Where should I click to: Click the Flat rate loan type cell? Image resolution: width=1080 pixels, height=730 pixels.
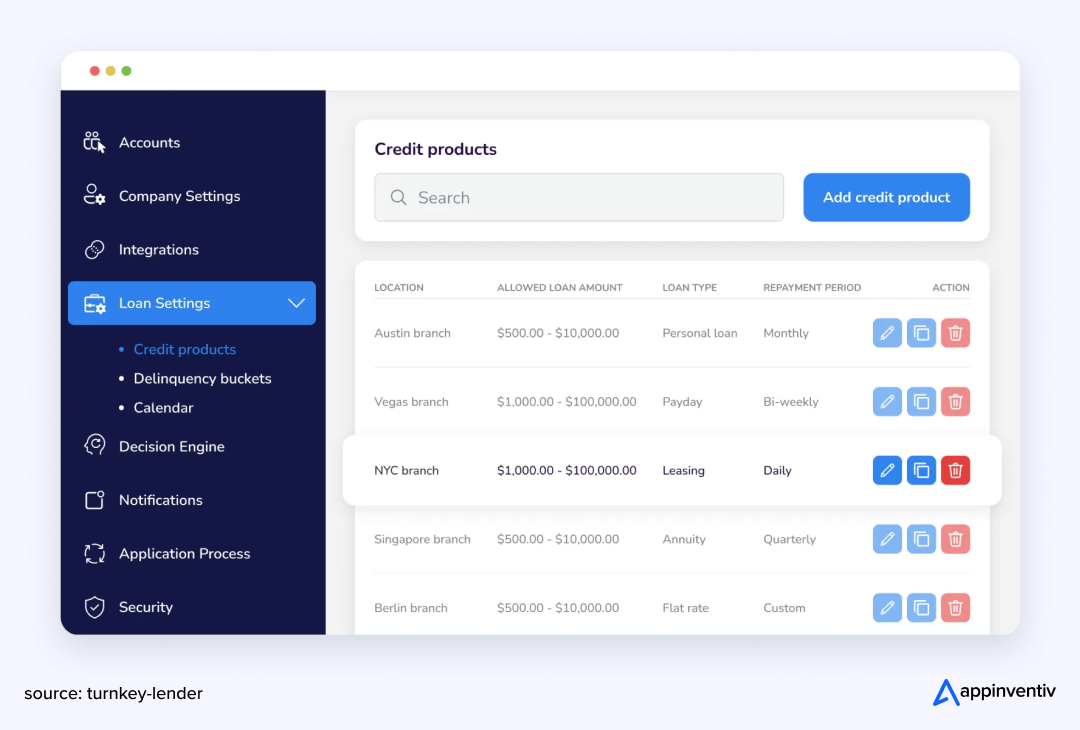pos(685,608)
